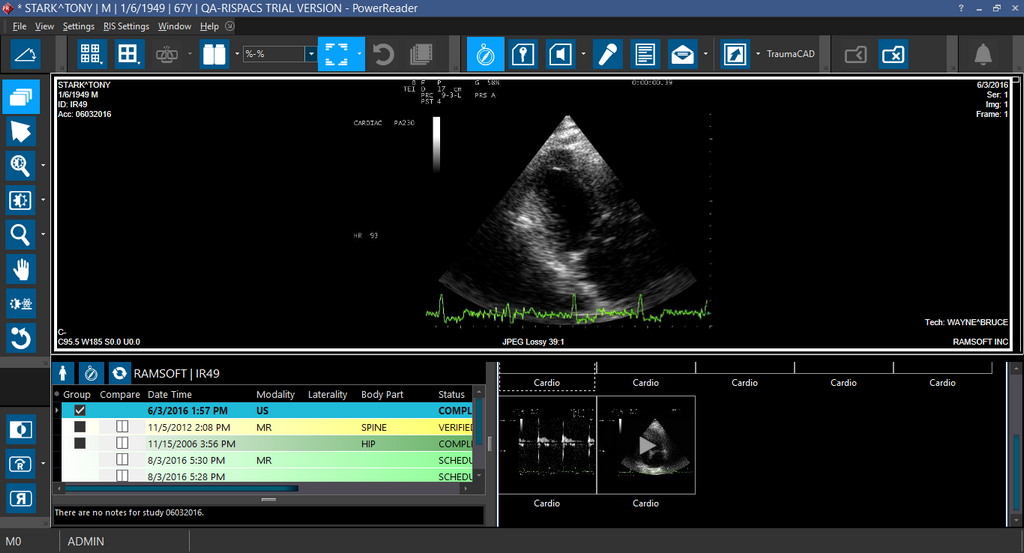The image size is (1024, 553).
Task: Open the %-% combo box dropdown
Action: (311, 54)
